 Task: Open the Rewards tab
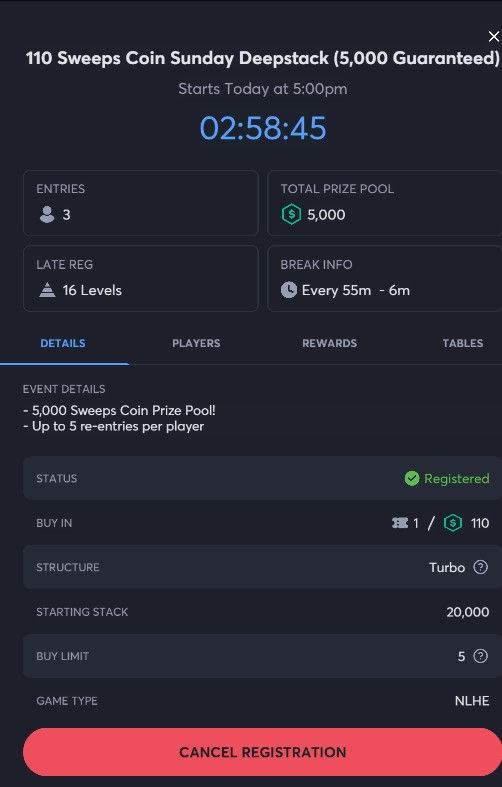[329, 343]
